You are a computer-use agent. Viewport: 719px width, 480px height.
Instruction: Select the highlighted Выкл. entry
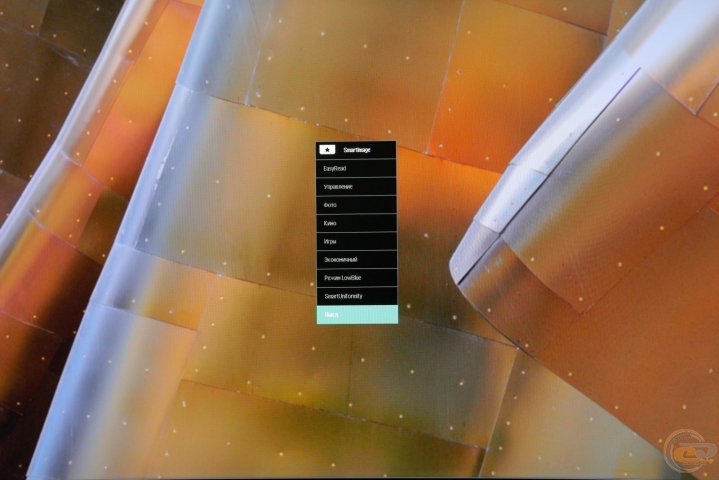pos(357,315)
